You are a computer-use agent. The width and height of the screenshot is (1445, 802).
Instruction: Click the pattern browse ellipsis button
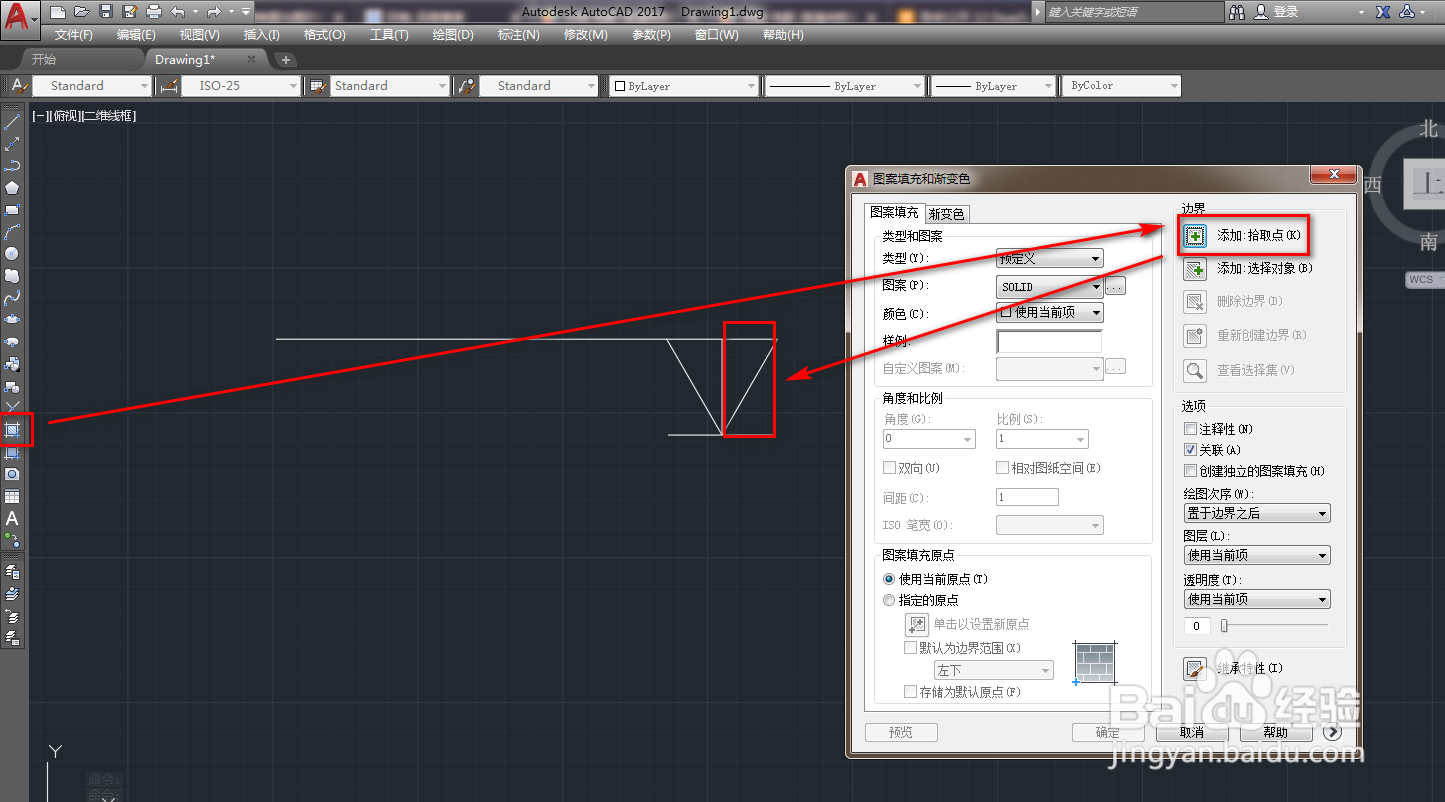tap(1116, 286)
